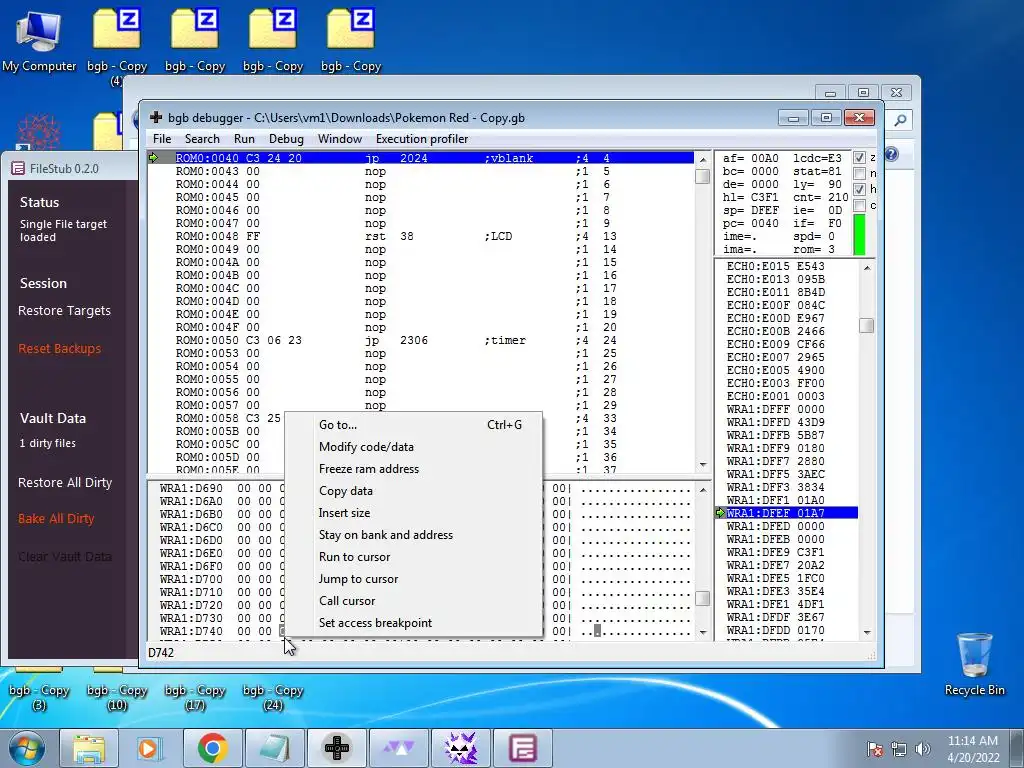Click the search magnifier in the background window
Viewport: 1024px width, 768px height.
click(901, 120)
